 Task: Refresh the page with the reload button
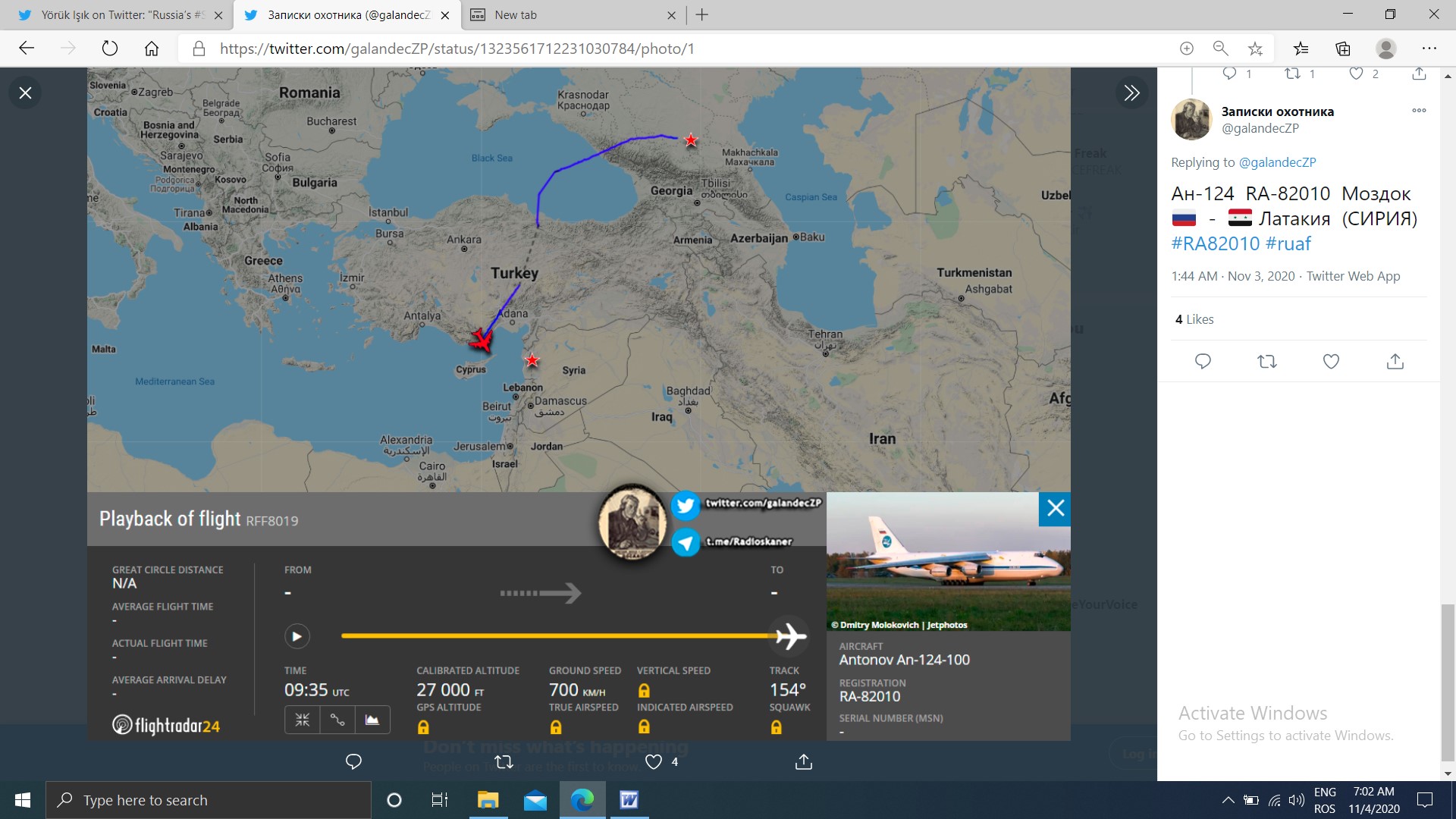(110, 49)
